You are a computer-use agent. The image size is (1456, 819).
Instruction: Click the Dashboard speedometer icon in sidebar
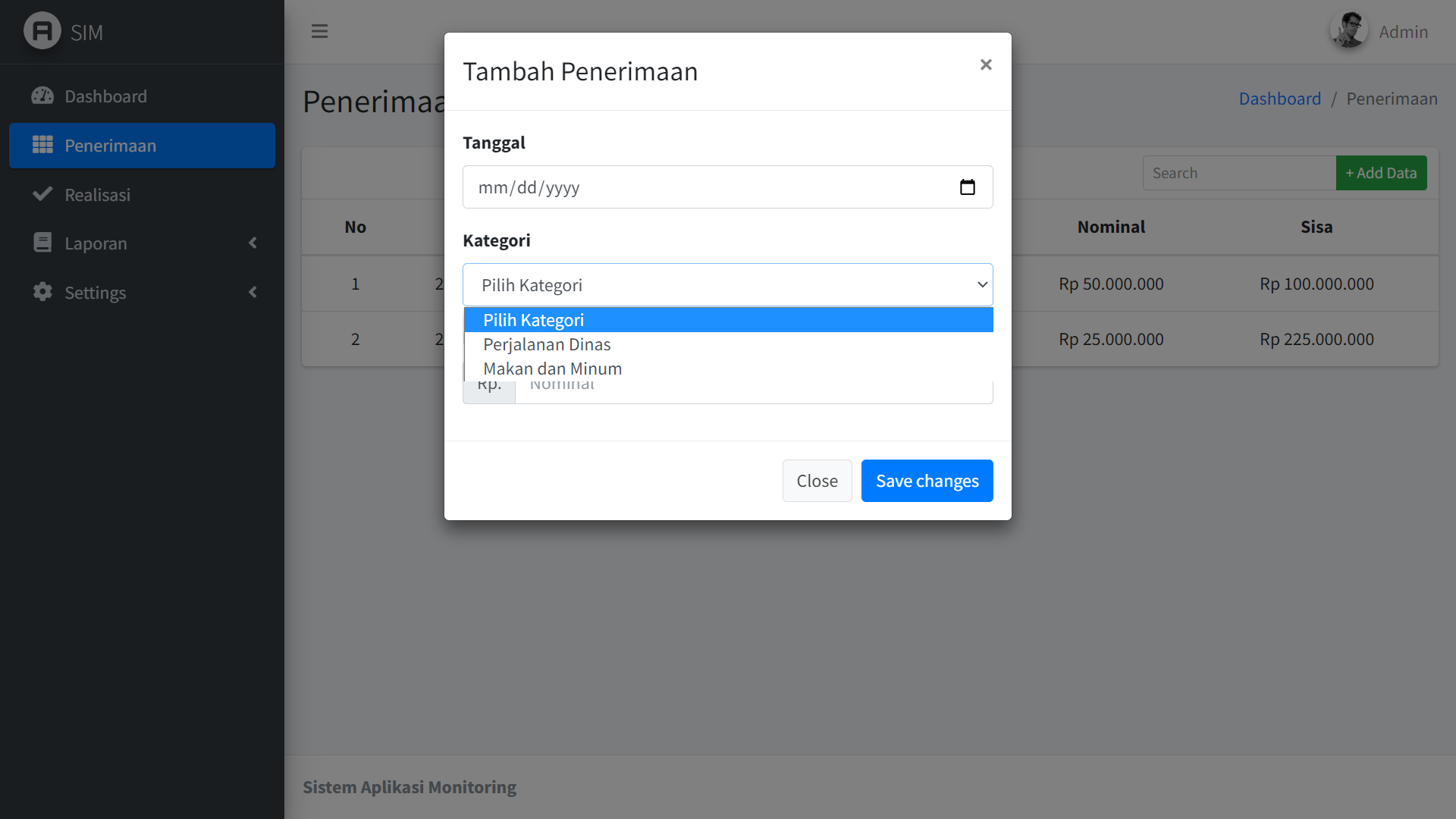pos(42,96)
